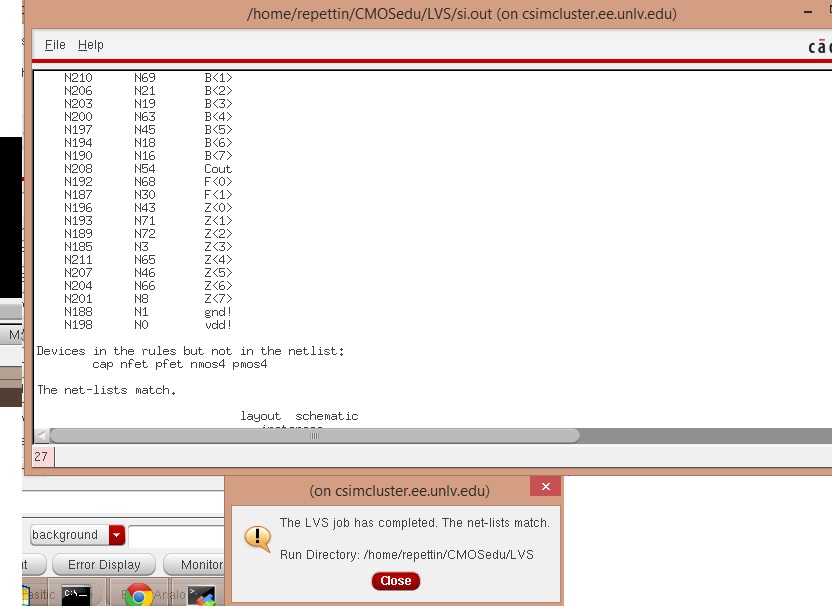The image size is (832, 606).
Task: Click the horizontal scrollbar thumb in si.out
Action: (314, 436)
